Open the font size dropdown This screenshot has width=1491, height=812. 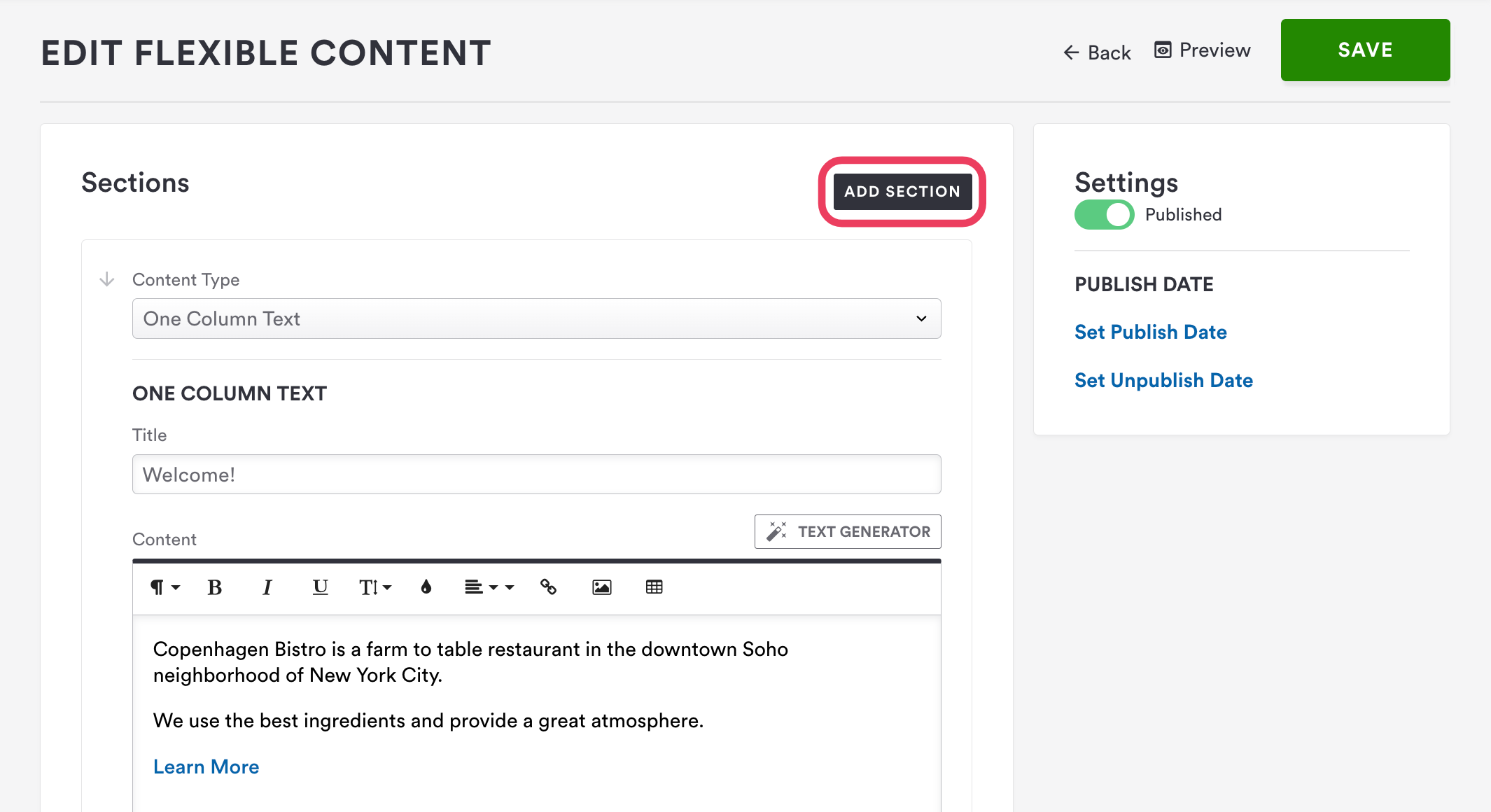[374, 587]
